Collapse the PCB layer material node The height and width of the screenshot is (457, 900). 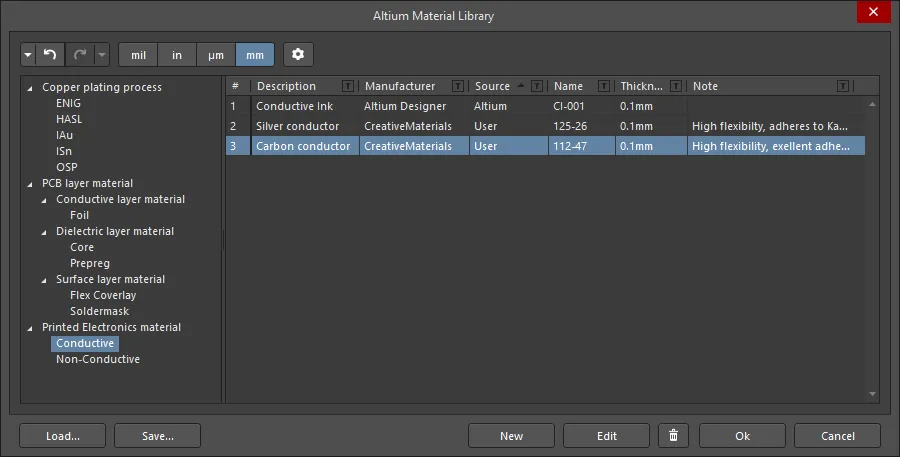pos(30,184)
